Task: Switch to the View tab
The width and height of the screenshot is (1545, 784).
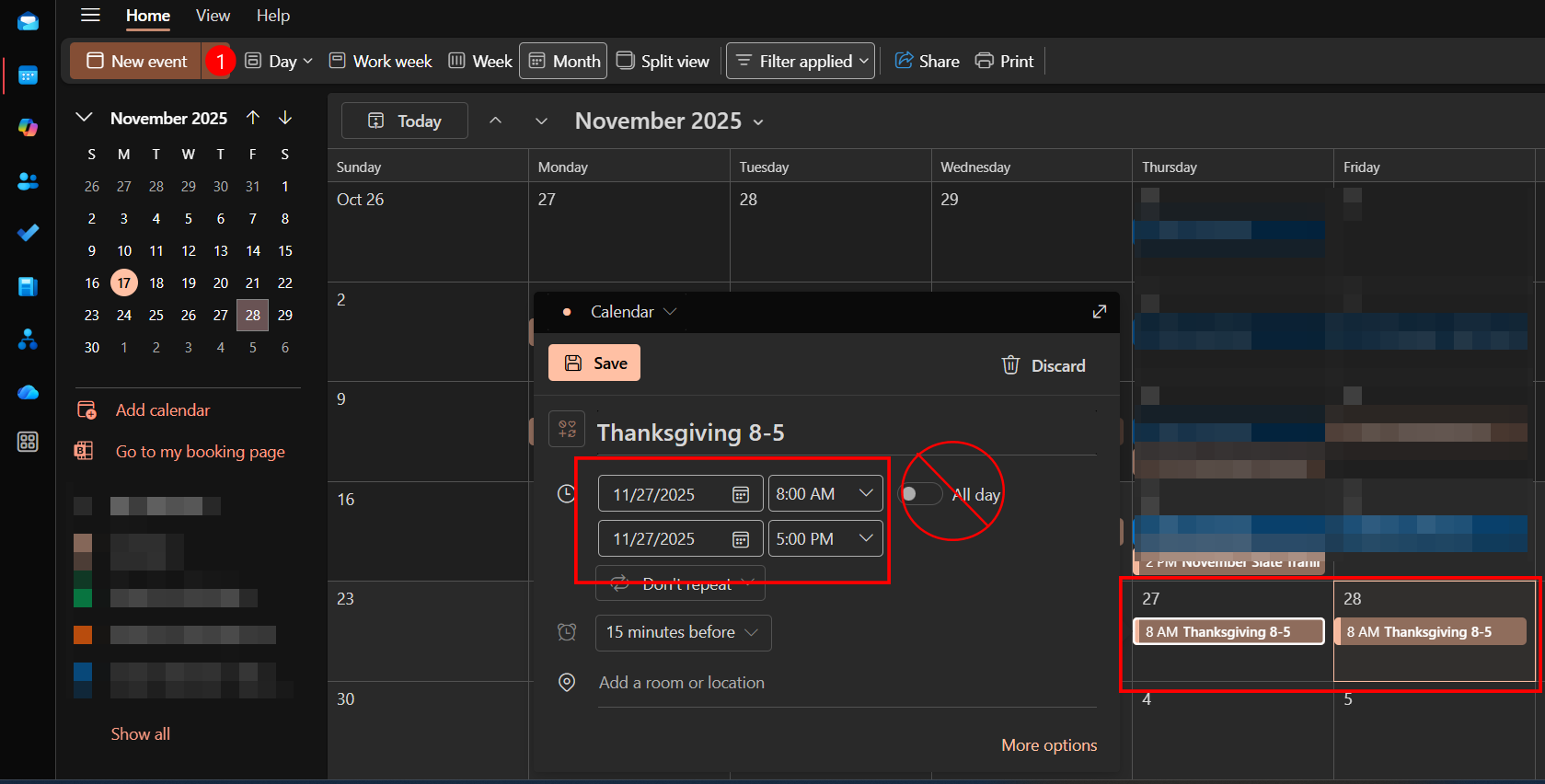Action: tap(213, 16)
